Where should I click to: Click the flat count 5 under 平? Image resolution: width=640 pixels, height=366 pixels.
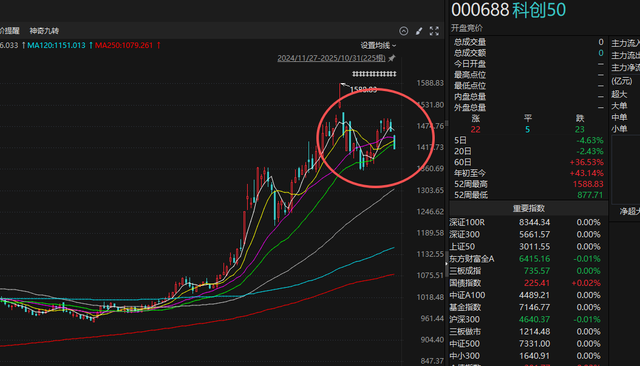[x=527, y=130]
